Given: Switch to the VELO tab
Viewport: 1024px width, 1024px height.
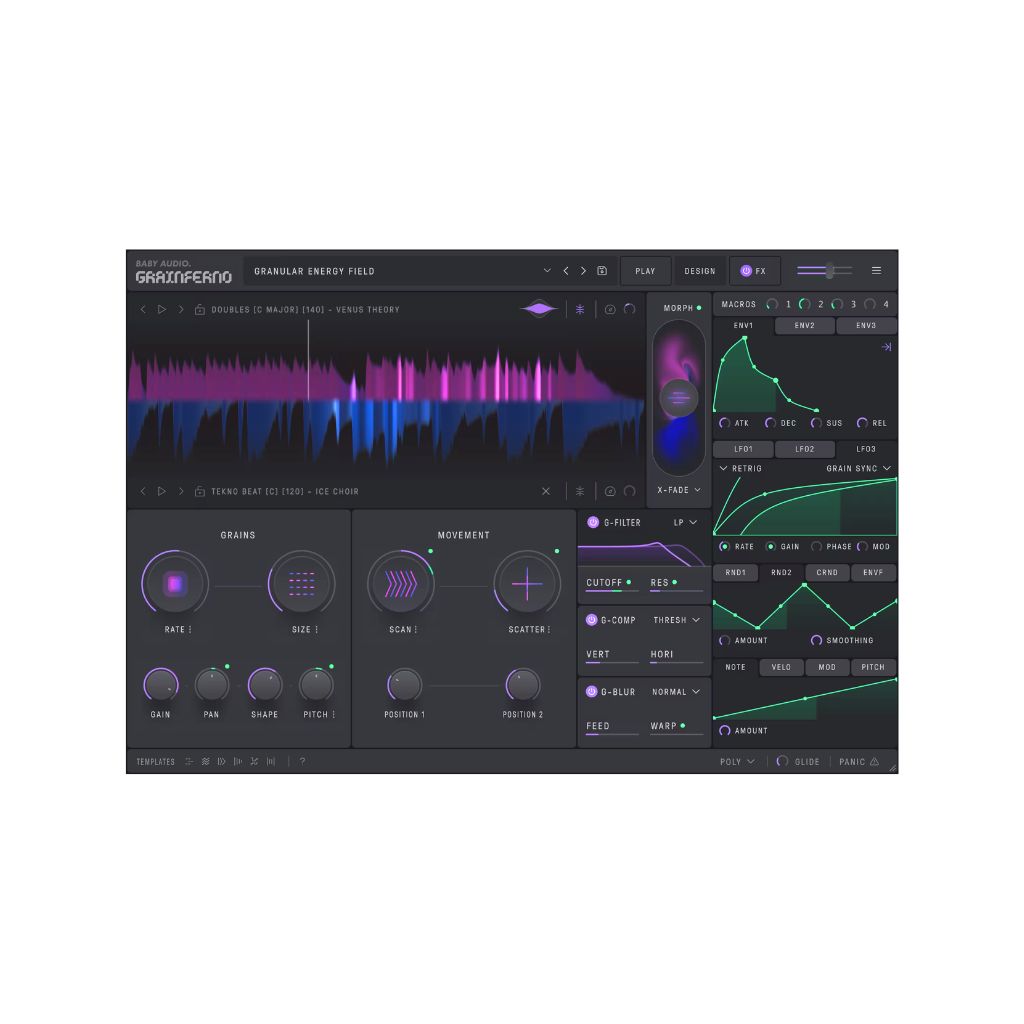Looking at the screenshot, I should (x=781, y=667).
